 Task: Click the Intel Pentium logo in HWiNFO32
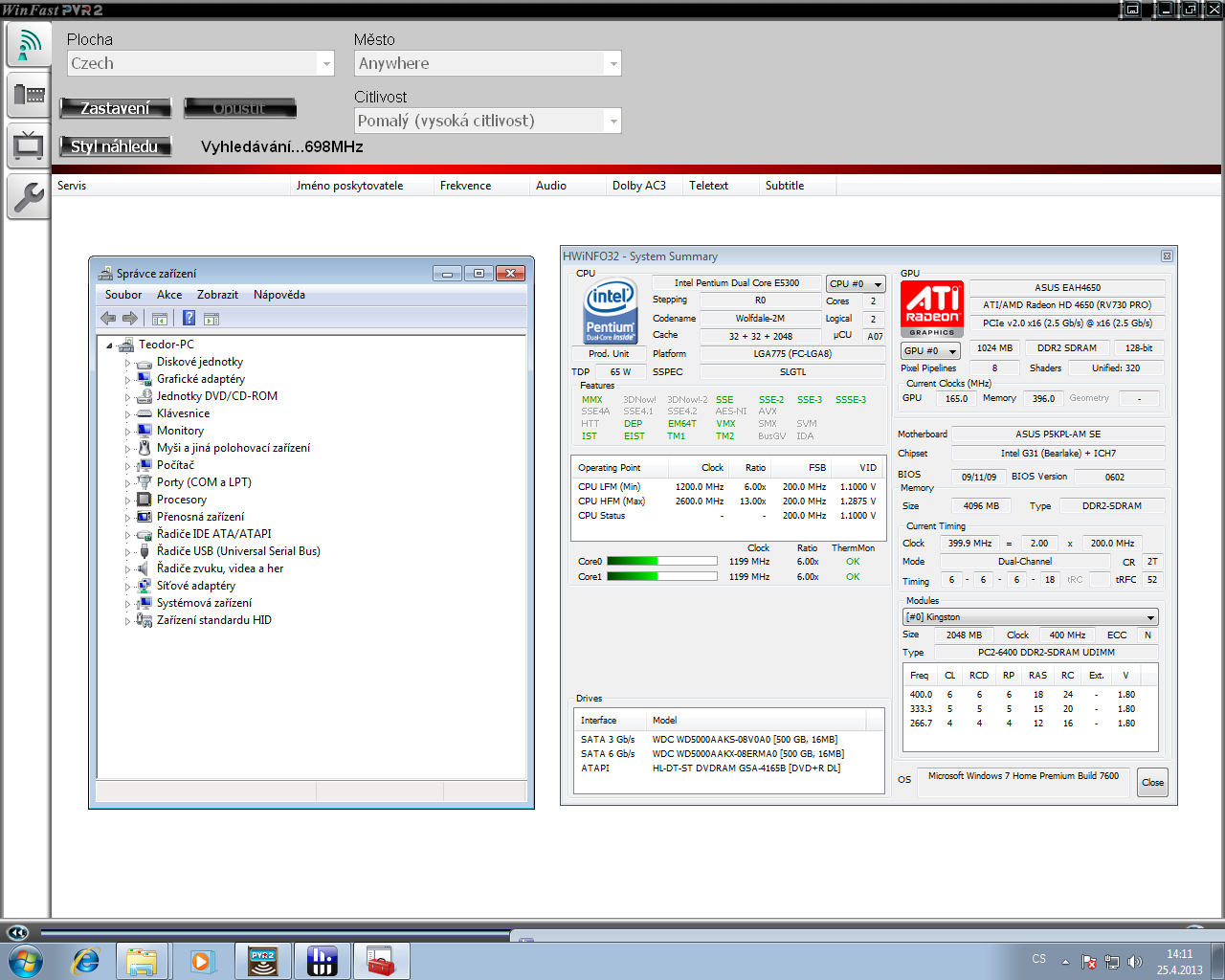(x=610, y=312)
